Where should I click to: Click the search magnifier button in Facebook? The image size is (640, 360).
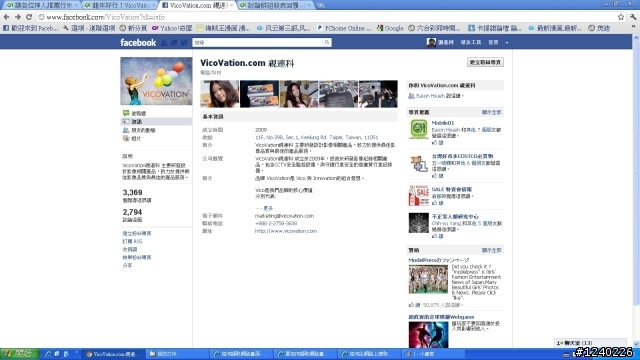pyautogui.click(x=327, y=42)
